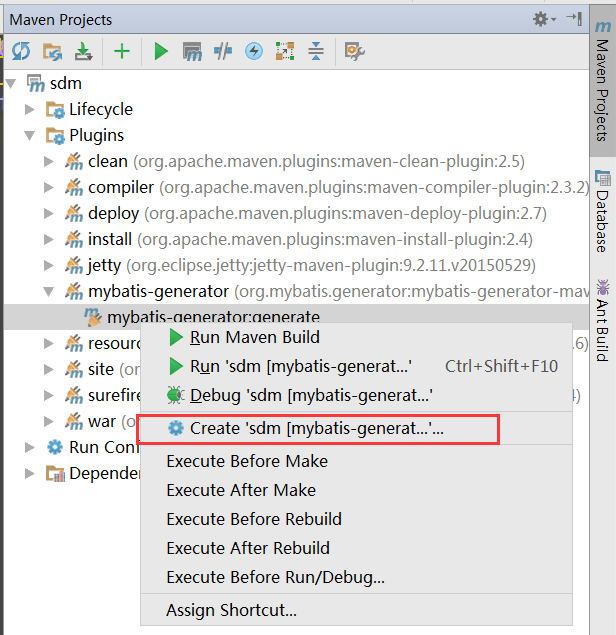Click Run Configurations gear icon
Viewport: 616px width, 635px height.
click(x=55, y=447)
